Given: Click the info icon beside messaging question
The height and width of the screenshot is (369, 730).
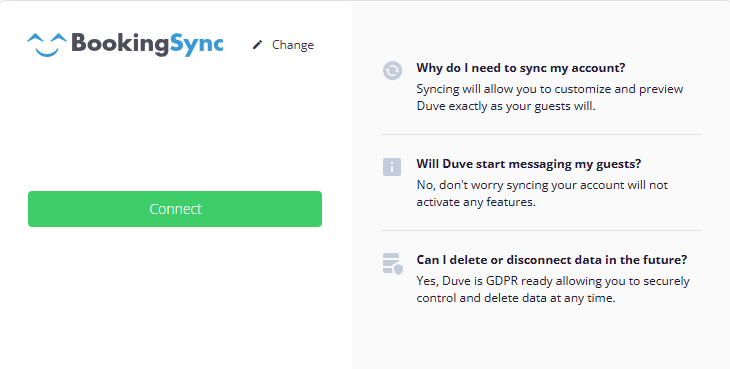Looking at the screenshot, I should click(392, 167).
